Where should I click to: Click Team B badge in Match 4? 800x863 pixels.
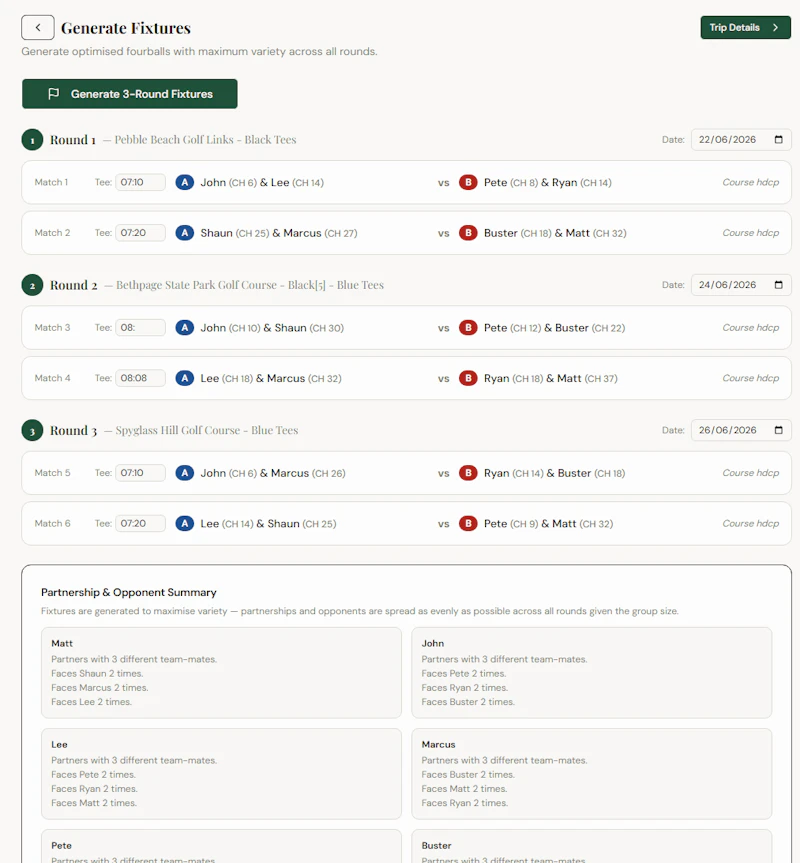468,378
